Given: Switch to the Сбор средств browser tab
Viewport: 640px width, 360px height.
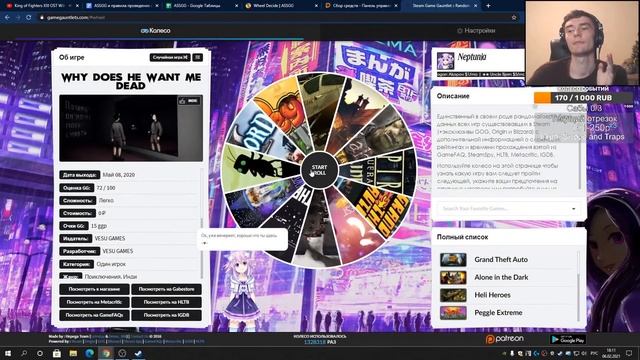Looking at the screenshot, I should (x=361, y=6).
